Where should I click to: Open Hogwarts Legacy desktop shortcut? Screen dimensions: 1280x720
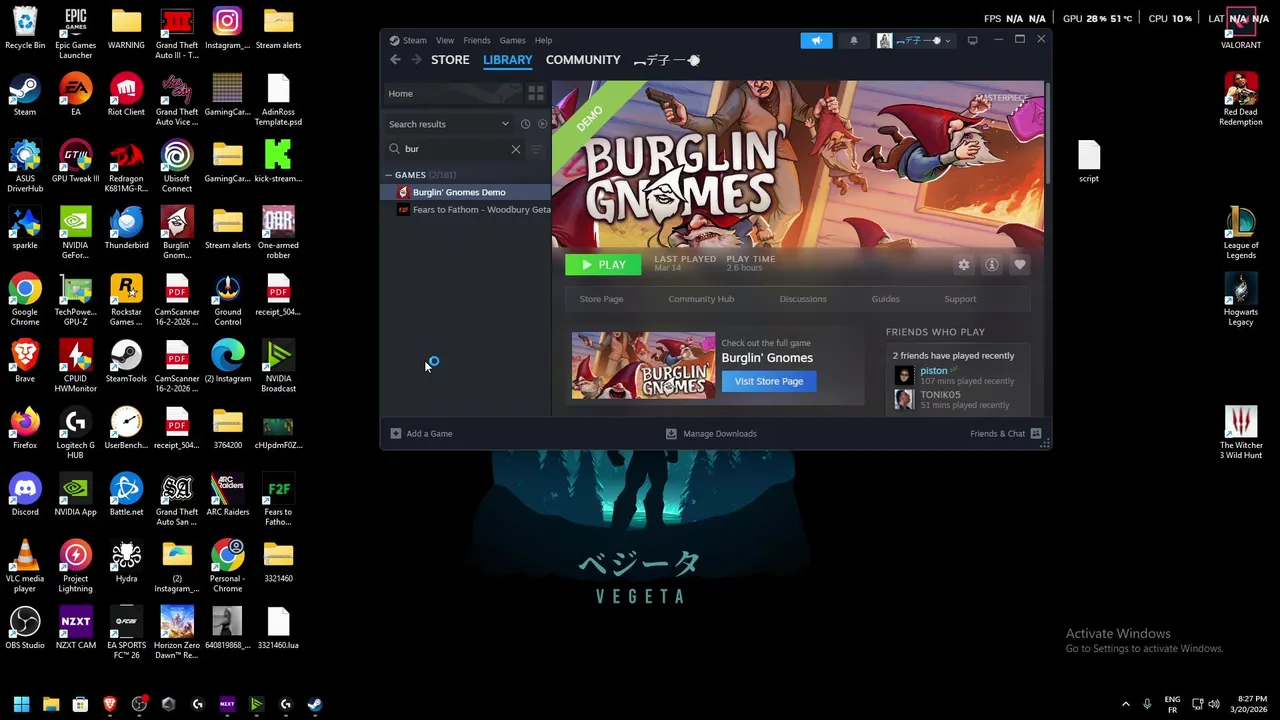tap(1241, 299)
